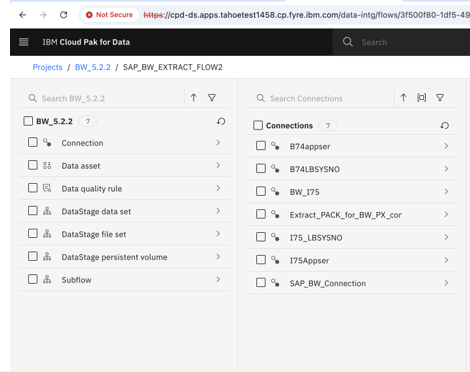Click the Subflow type icon
Viewport: 470px width, 372px height.
click(x=47, y=279)
